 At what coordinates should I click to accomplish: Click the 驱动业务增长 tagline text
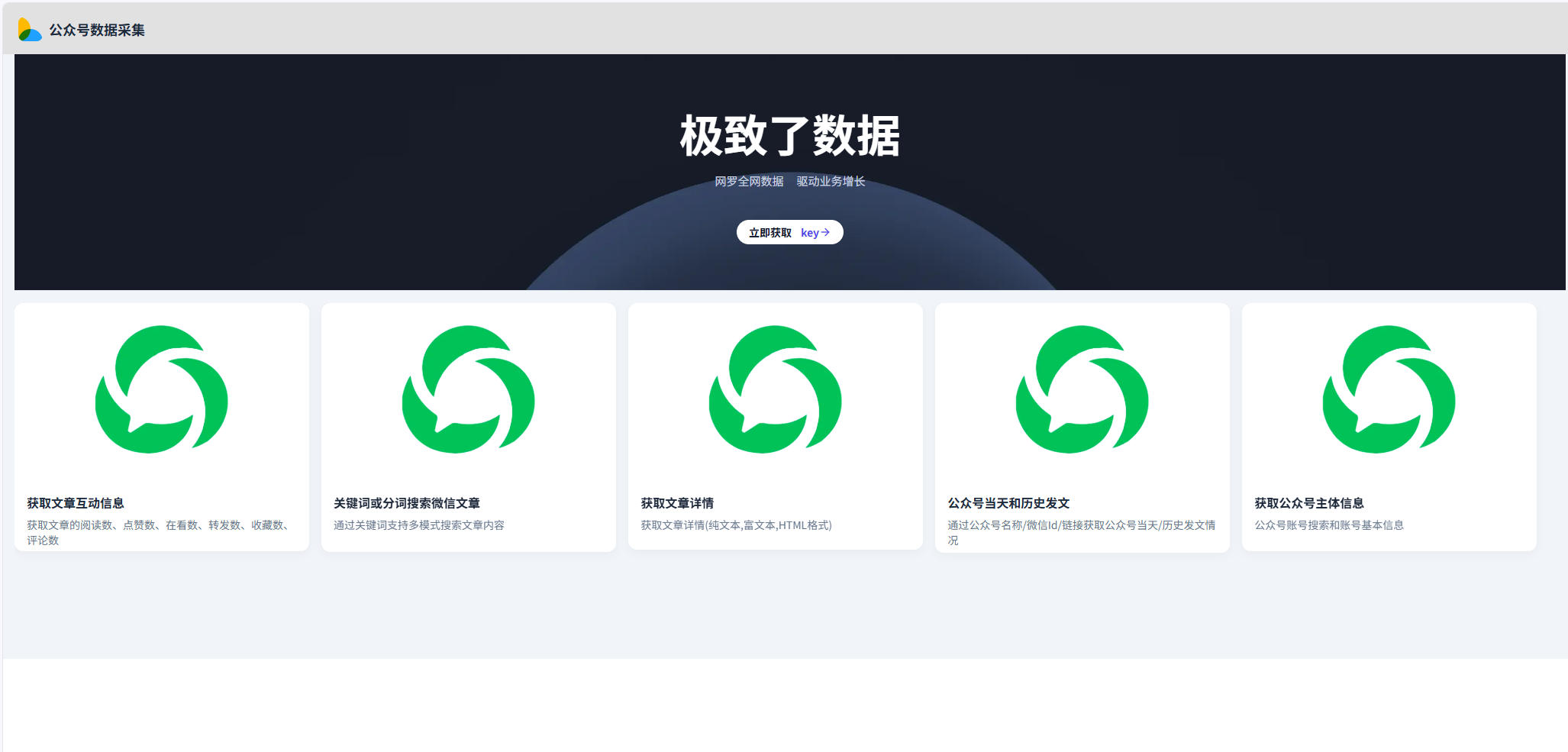(831, 182)
